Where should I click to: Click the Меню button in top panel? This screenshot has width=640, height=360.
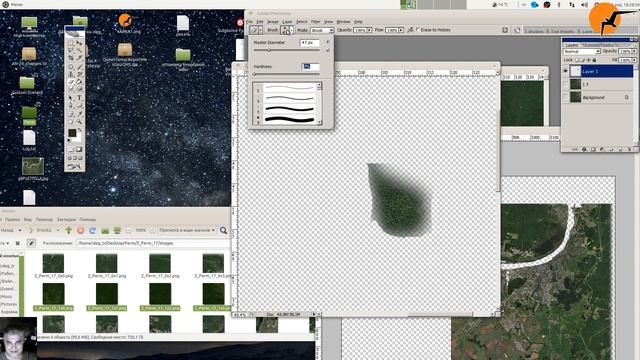pyautogui.click(x=12, y=4)
